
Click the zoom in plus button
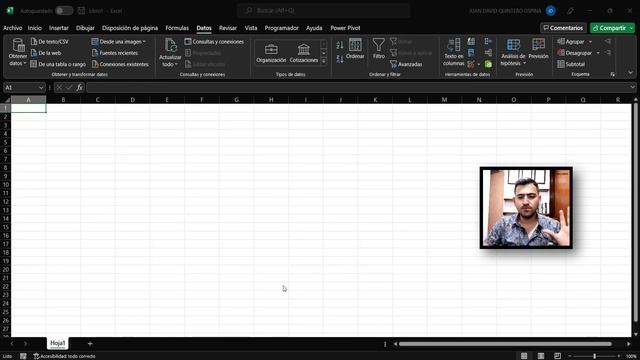pos(619,356)
